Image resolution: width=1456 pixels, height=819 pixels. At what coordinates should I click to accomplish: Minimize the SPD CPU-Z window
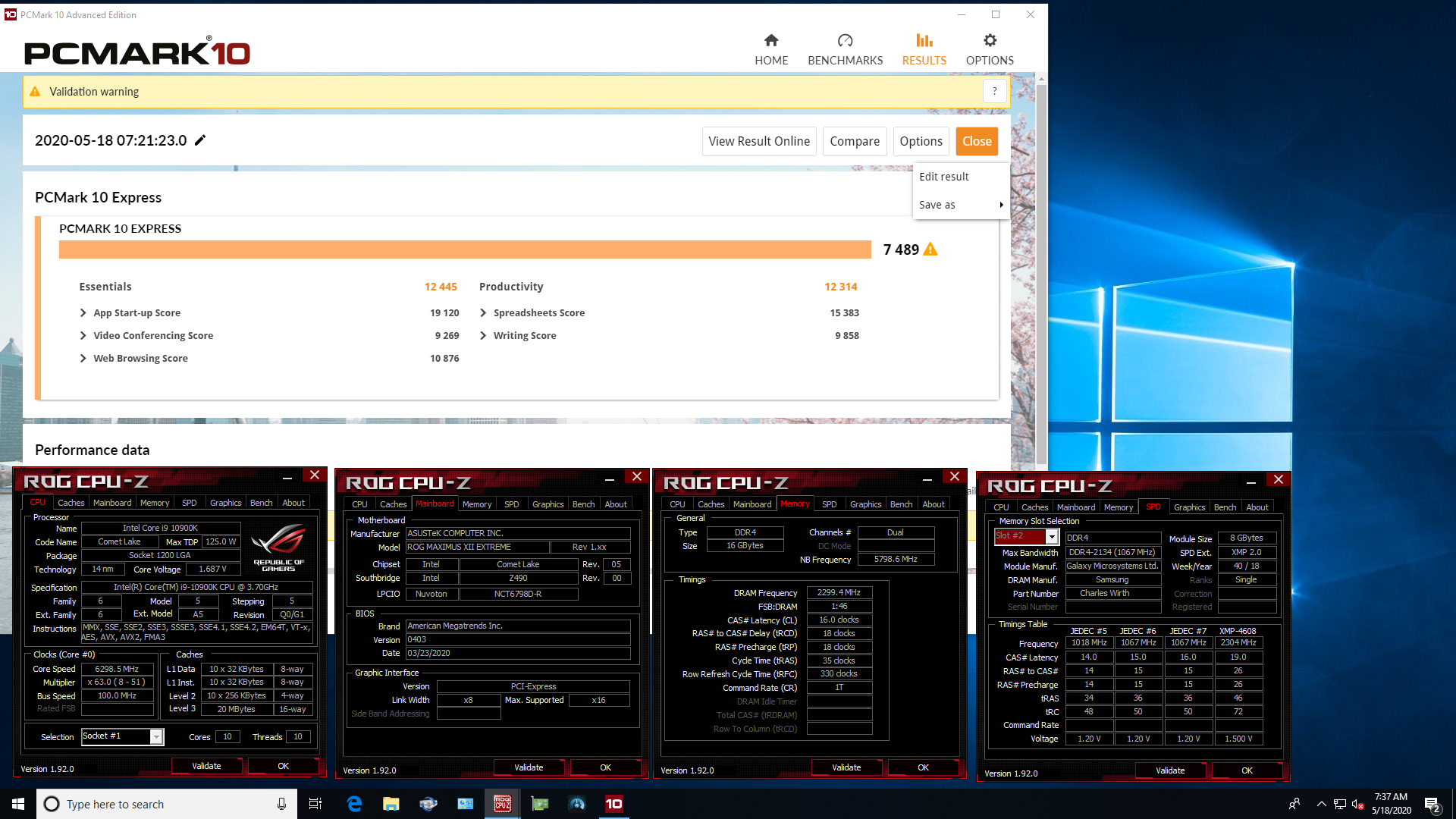(x=1251, y=482)
